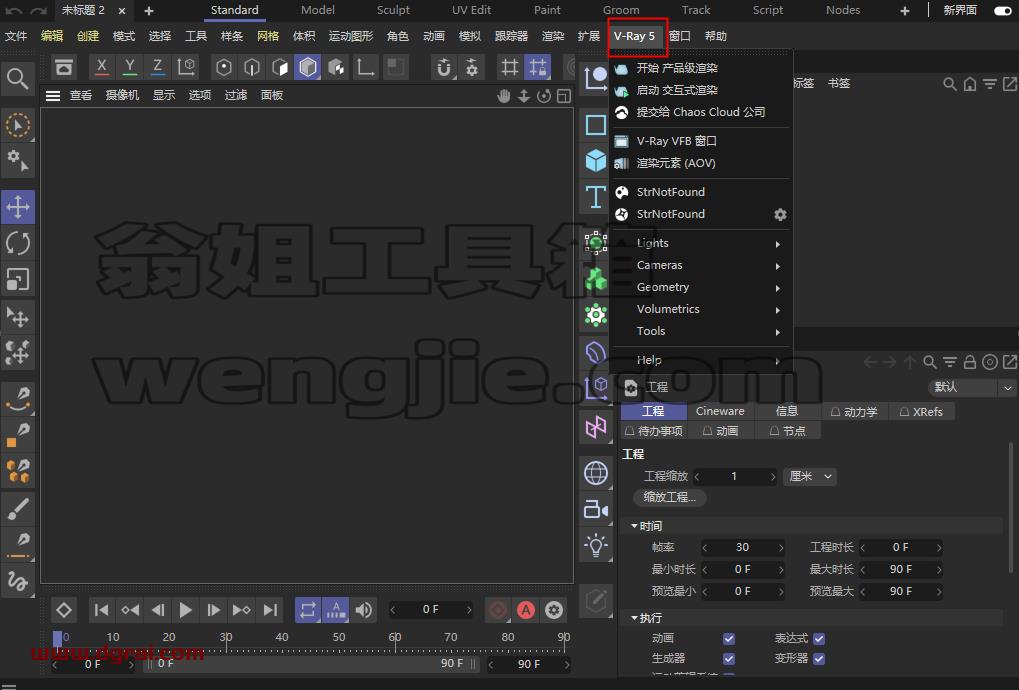The width and height of the screenshot is (1019, 690).
Task: Open StrNotFound settings gear
Action: [x=780, y=214]
